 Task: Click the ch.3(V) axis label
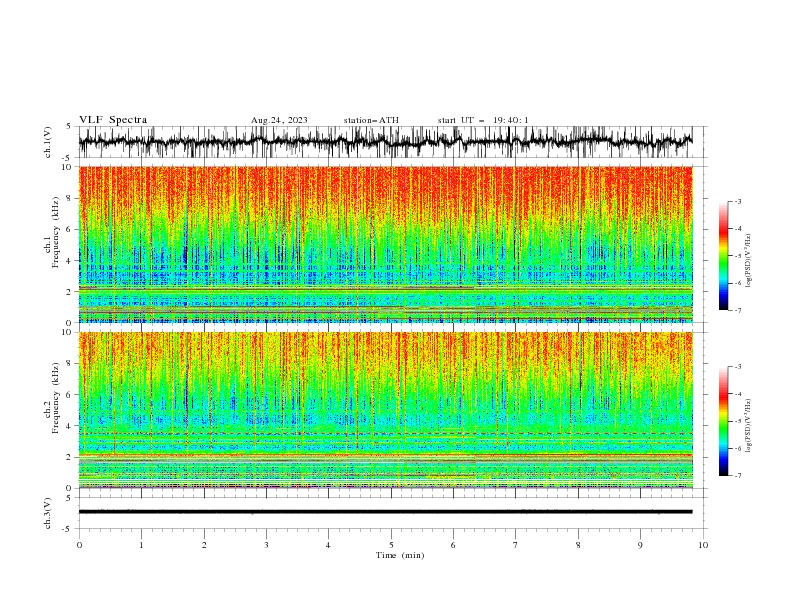[48, 513]
